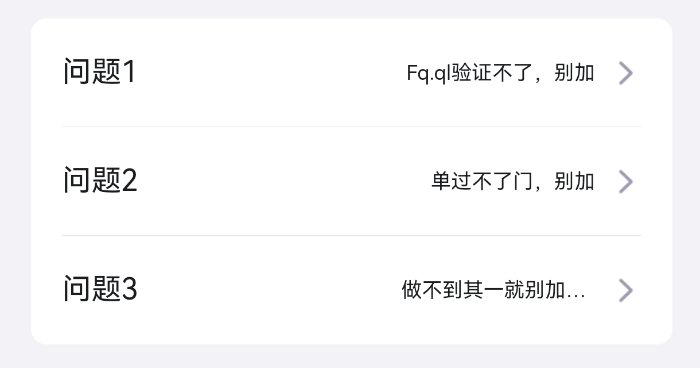700x368 pixels.
Task: Click the "Fq.ql" portion of first answer
Action: click(429, 73)
